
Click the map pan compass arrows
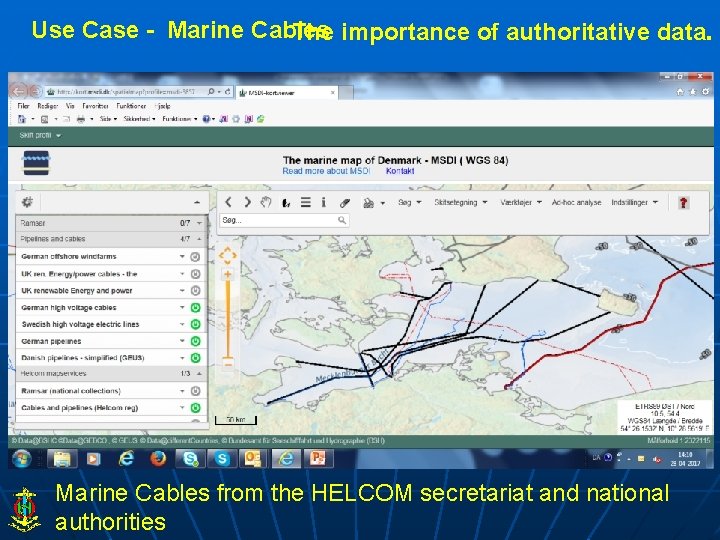pos(228,255)
